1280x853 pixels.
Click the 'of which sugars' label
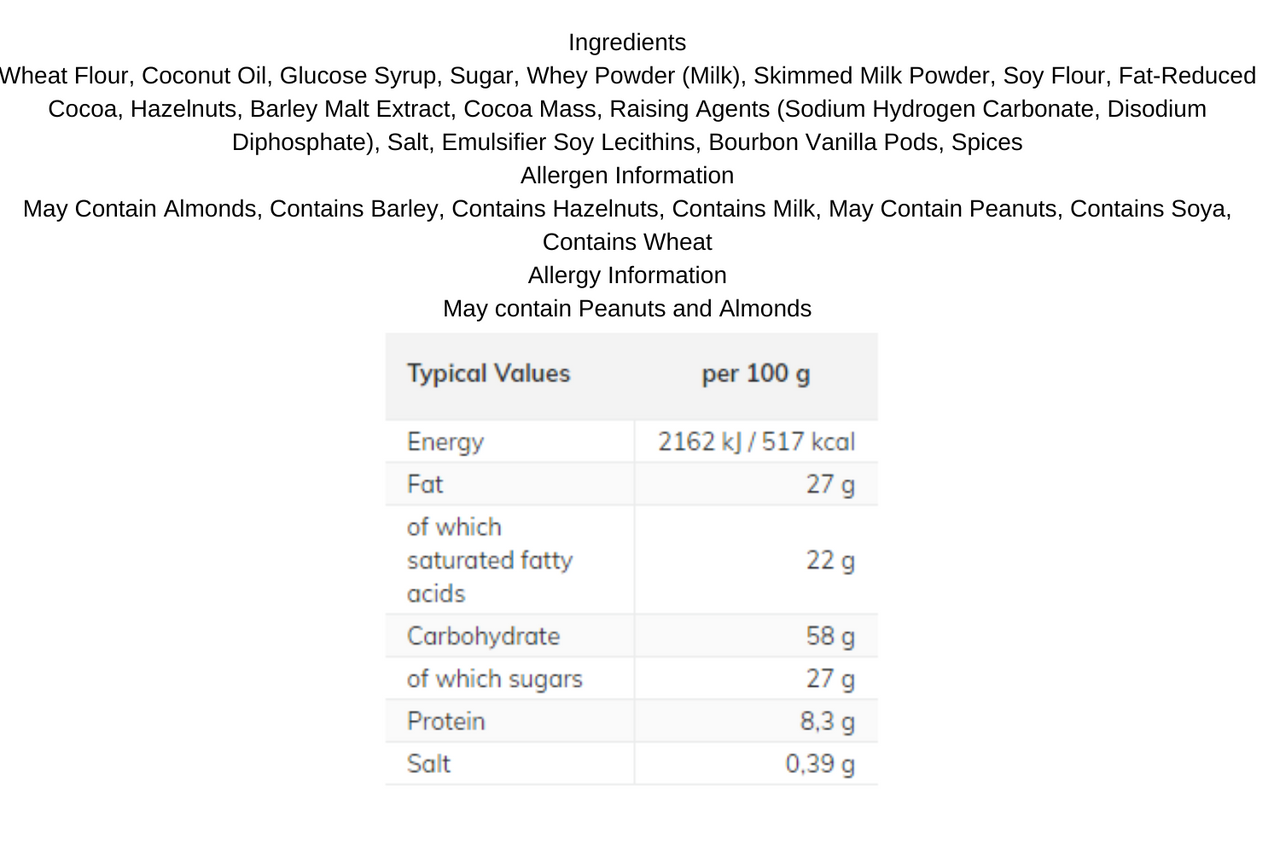494,679
